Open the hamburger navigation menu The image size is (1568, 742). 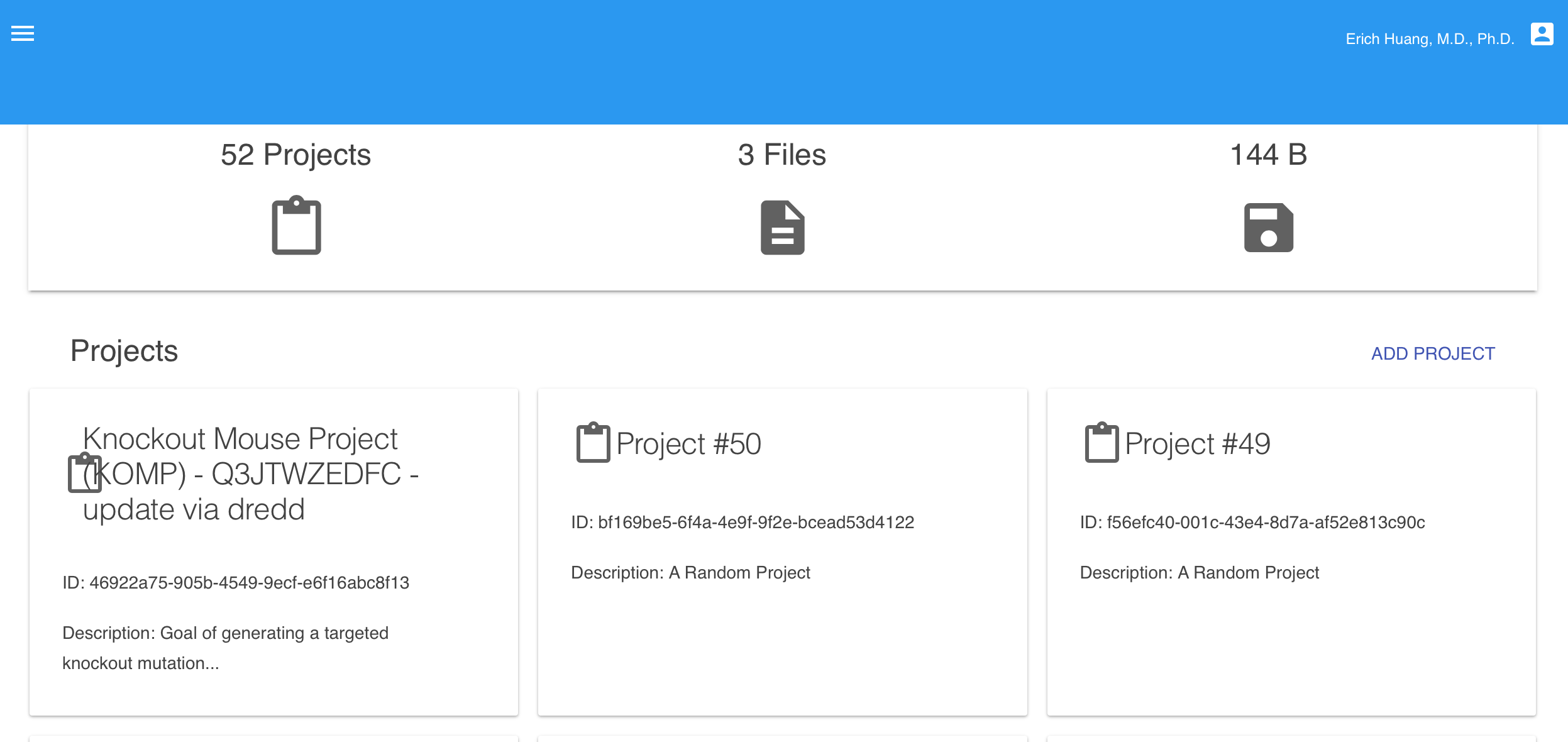coord(23,33)
